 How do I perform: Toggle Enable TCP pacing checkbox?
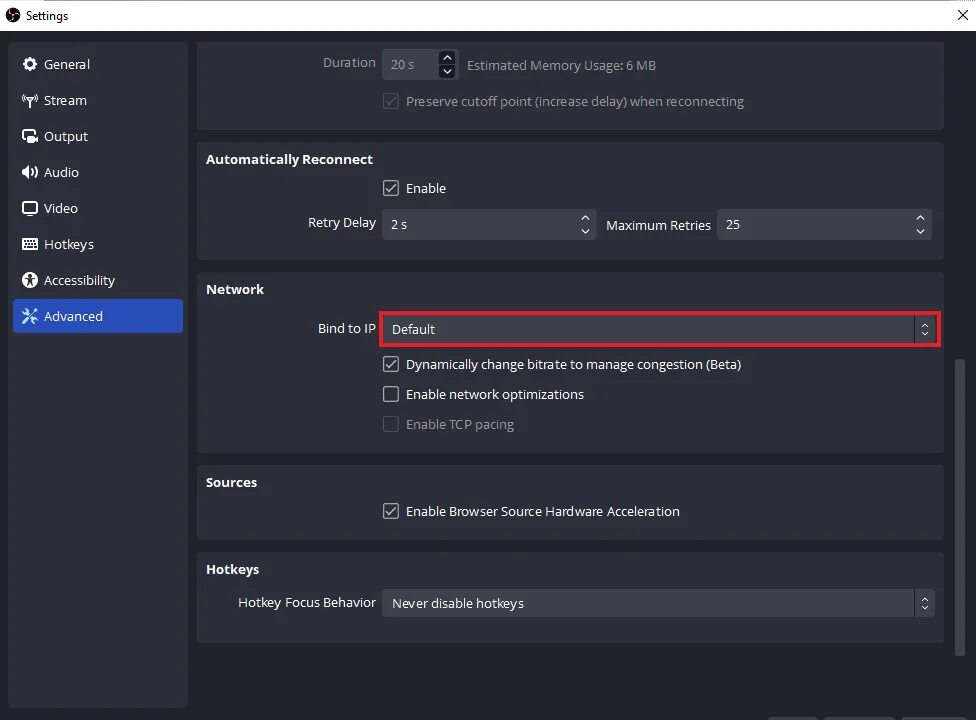click(391, 424)
